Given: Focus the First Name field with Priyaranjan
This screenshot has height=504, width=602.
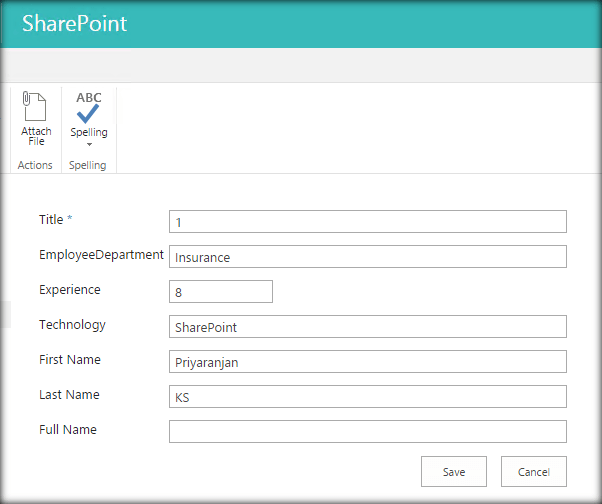Looking at the screenshot, I should pyautogui.click(x=367, y=362).
